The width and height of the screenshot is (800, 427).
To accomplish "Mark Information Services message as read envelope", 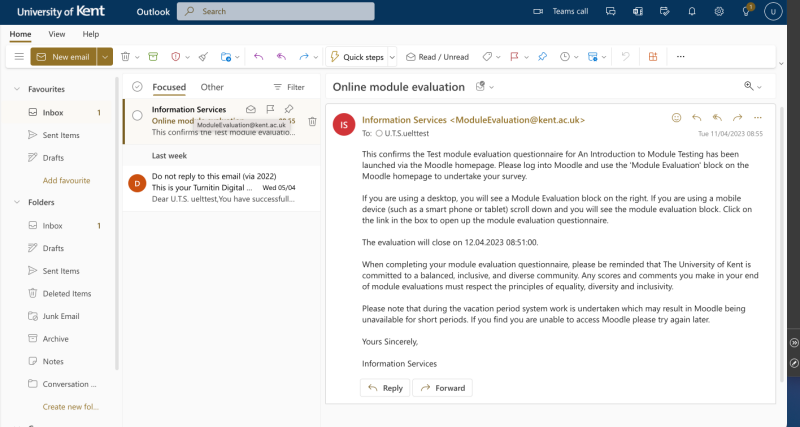I will pyautogui.click(x=251, y=109).
